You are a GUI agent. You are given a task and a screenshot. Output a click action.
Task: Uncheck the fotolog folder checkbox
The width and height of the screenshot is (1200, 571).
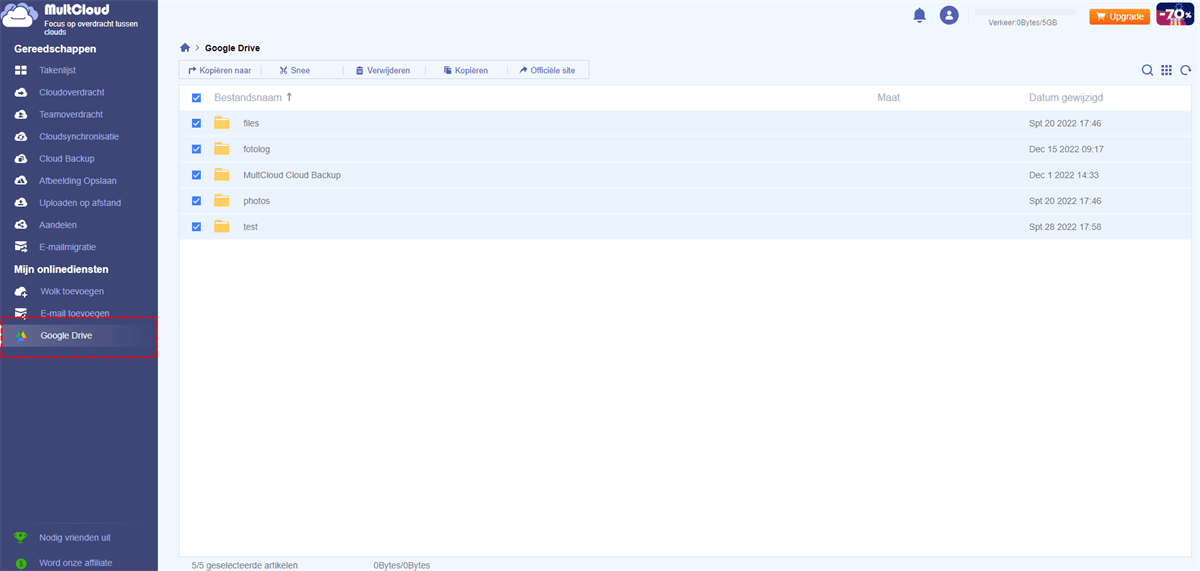[x=196, y=149]
